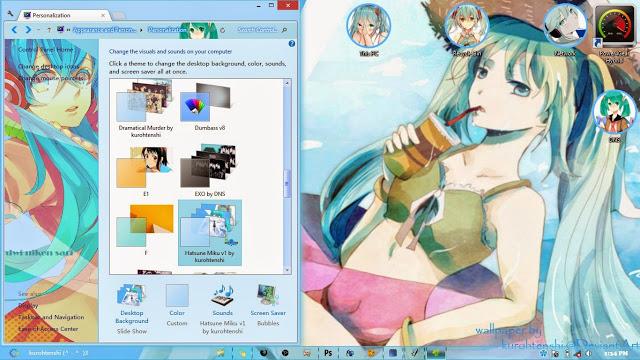
Task: Open the Display link in sidebar
Action: point(28,305)
